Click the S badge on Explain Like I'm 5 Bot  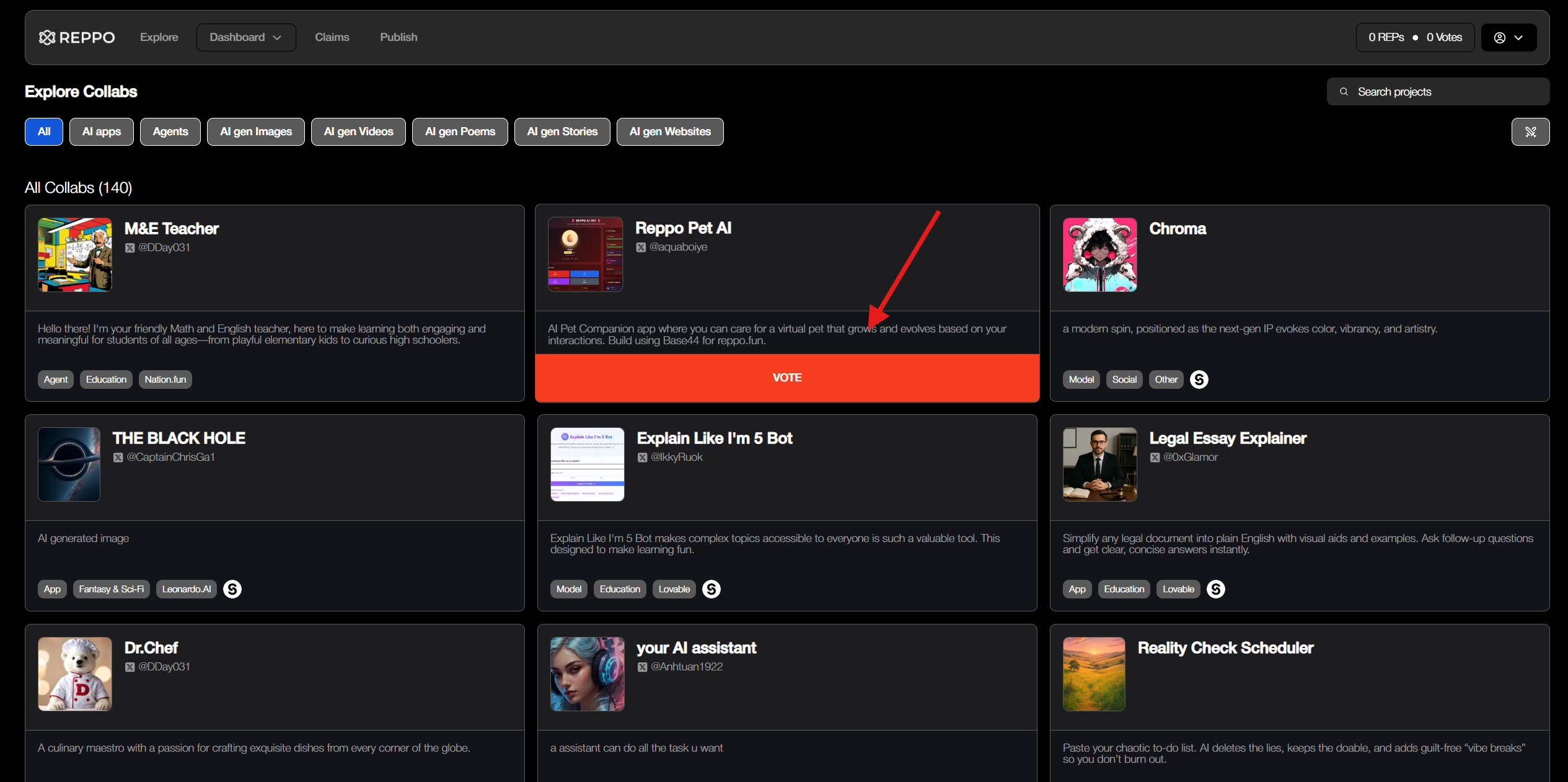coord(711,589)
